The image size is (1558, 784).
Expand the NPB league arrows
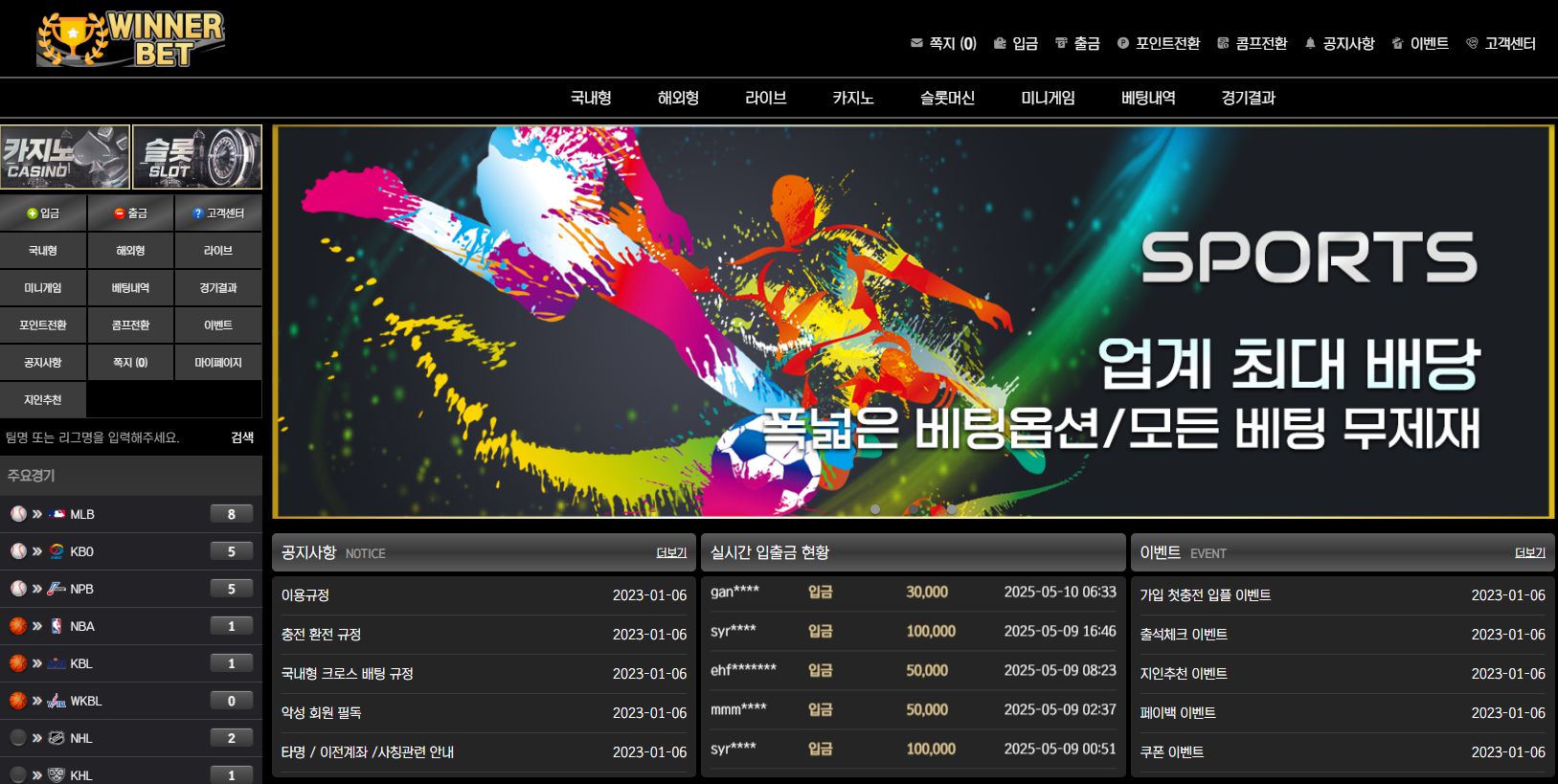[x=36, y=589]
